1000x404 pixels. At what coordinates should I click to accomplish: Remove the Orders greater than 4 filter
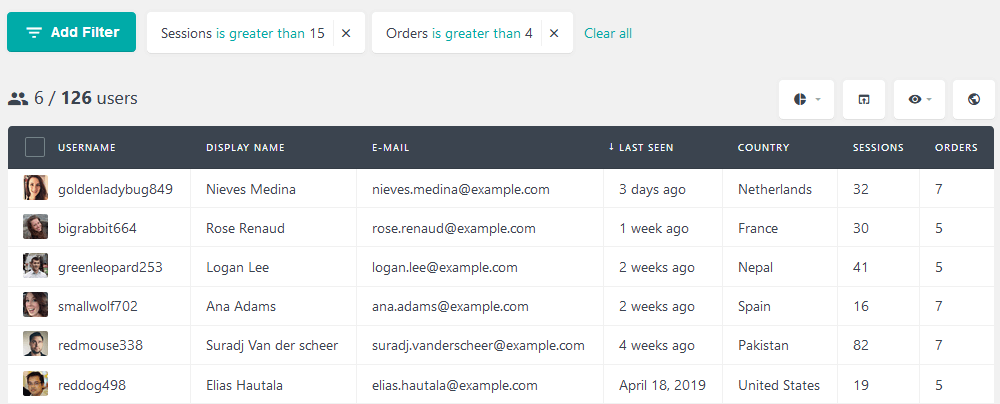click(x=554, y=33)
